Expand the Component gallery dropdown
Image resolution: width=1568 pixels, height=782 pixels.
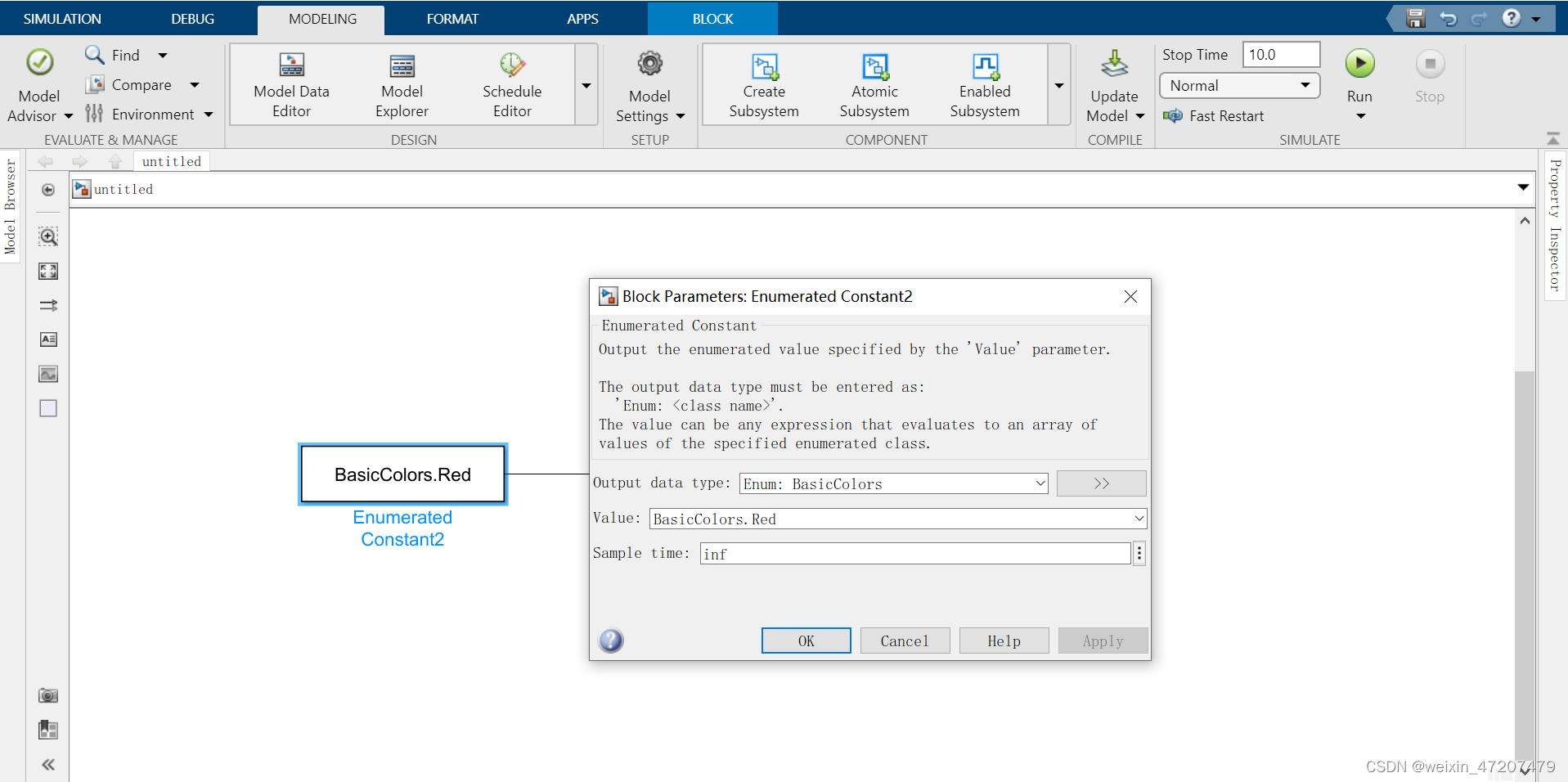(x=1059, y=85)
